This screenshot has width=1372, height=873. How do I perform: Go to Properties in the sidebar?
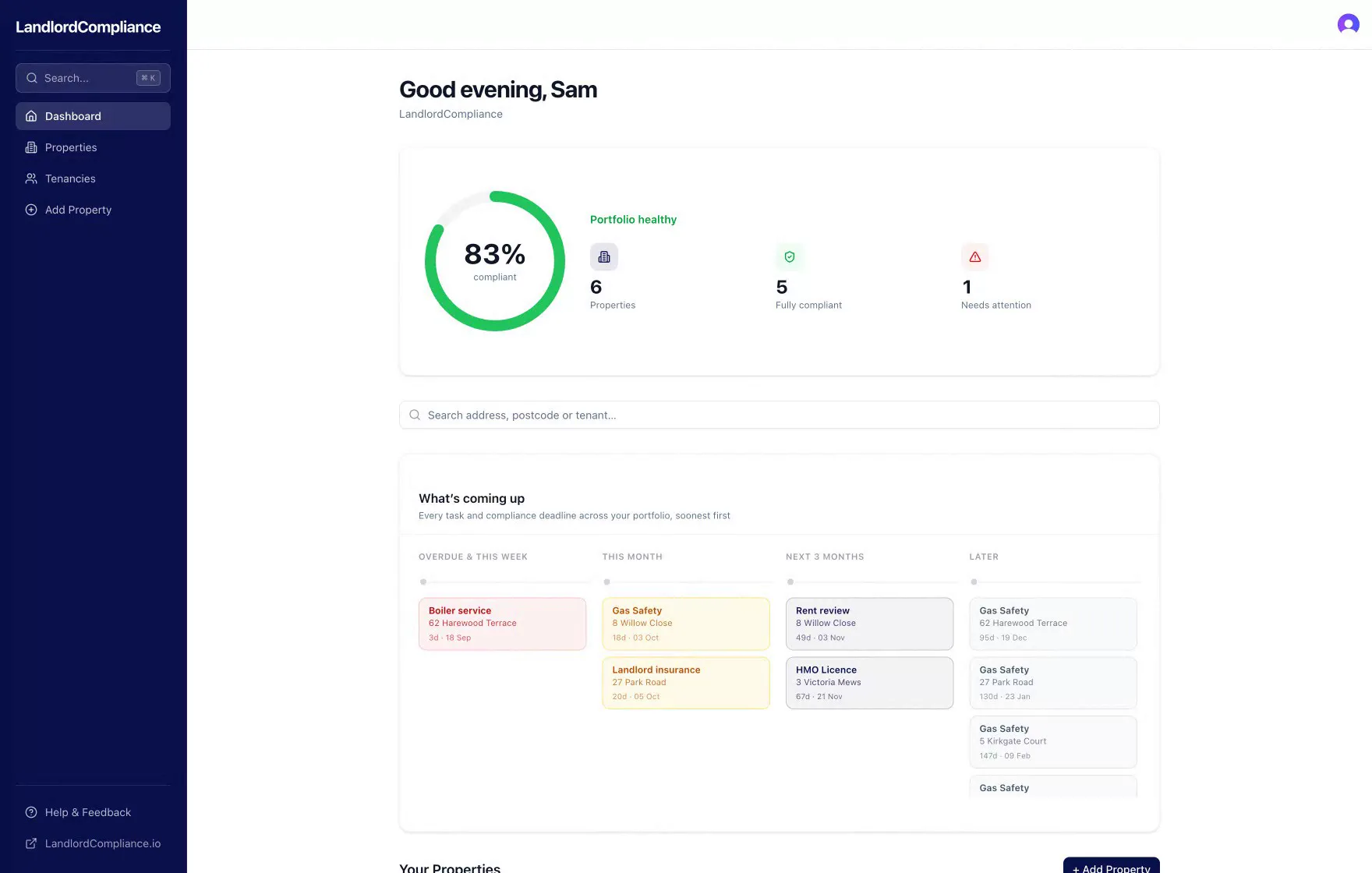pos(93,147)
